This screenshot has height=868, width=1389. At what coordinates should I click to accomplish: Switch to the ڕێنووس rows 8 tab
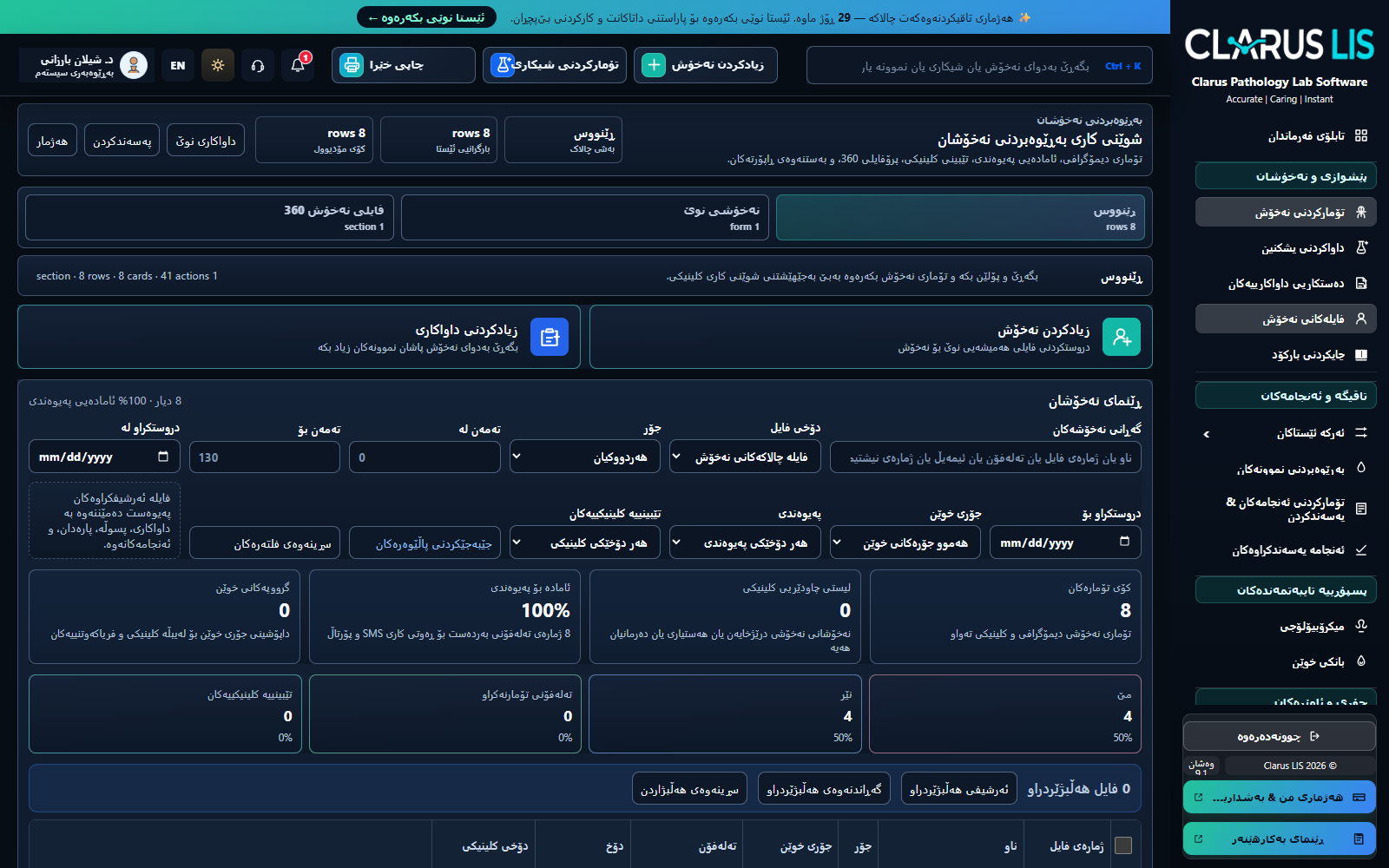point(961,217)
